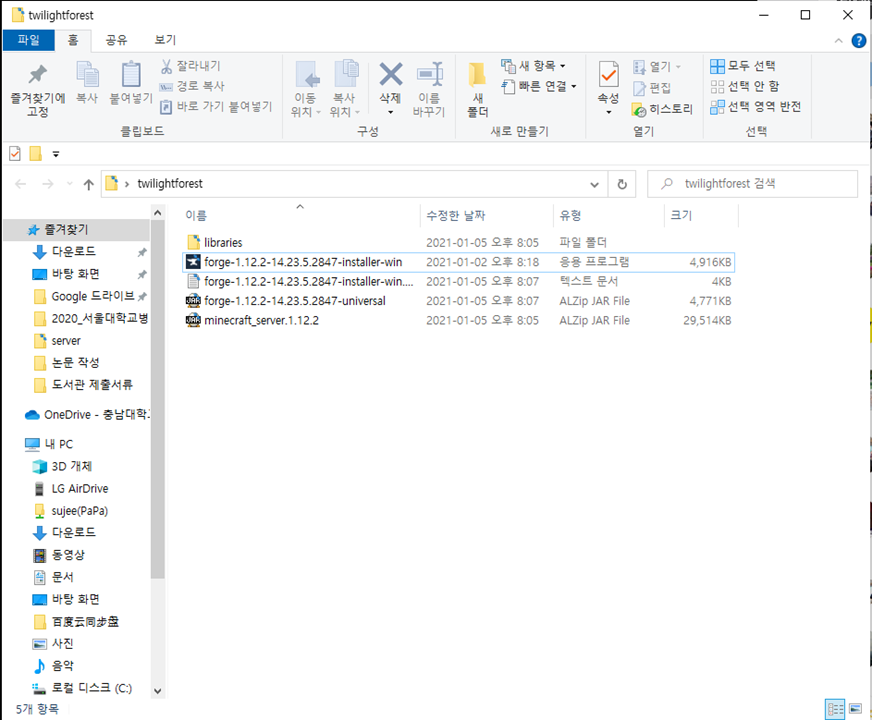Open quick access toolbar customize dropdown arrow
Viewport: 872px width, 720px height.
tap(56, 154)
